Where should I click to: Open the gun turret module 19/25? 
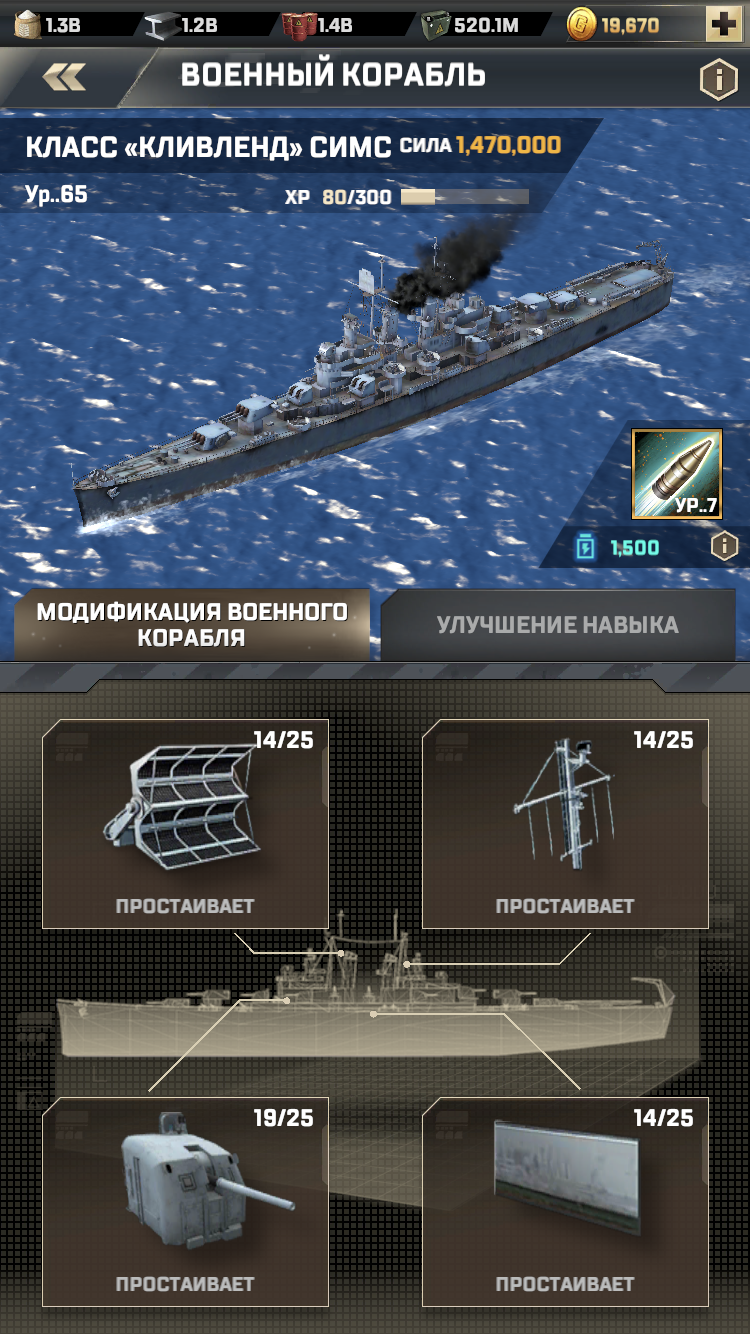tap(185, 1202)
